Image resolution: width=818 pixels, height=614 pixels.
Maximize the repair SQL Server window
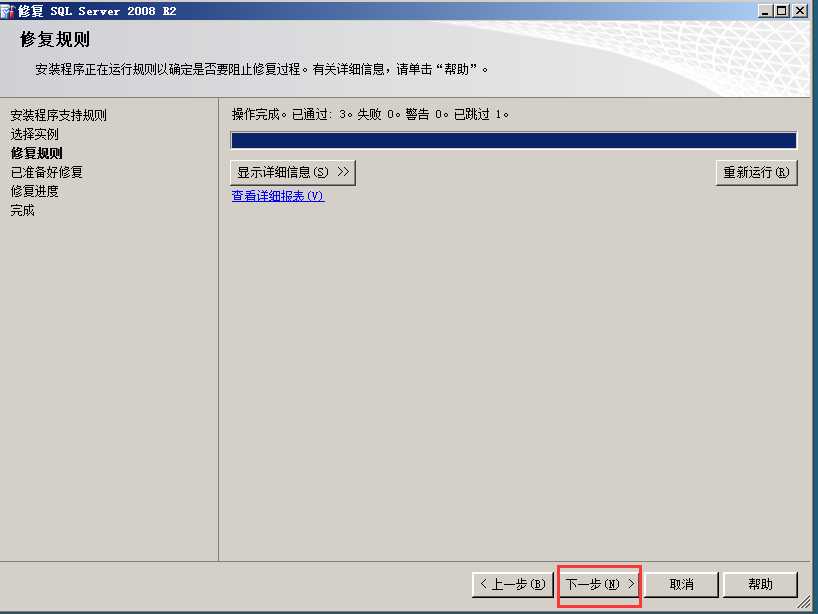(781, 10)
